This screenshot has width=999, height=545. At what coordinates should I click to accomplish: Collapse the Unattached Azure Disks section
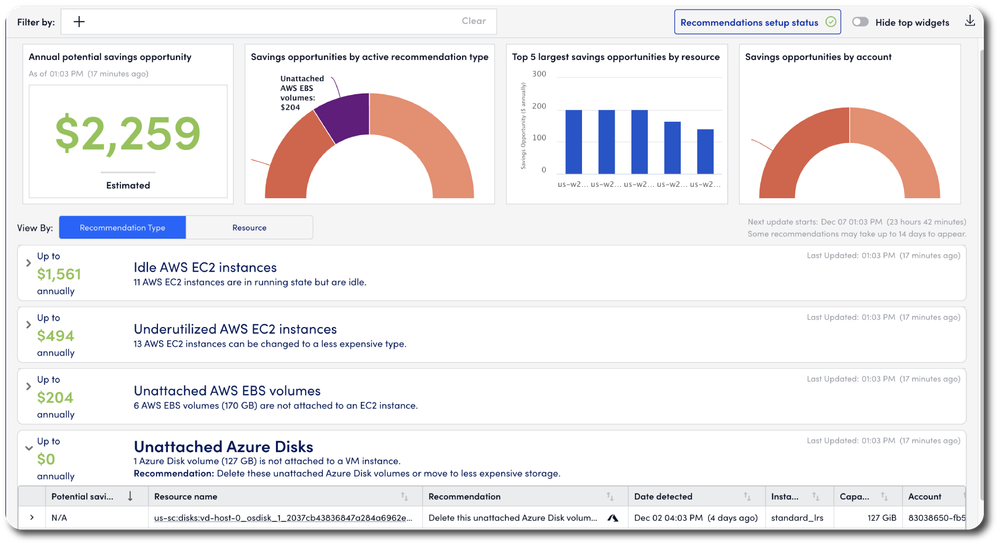coord(28,449)
